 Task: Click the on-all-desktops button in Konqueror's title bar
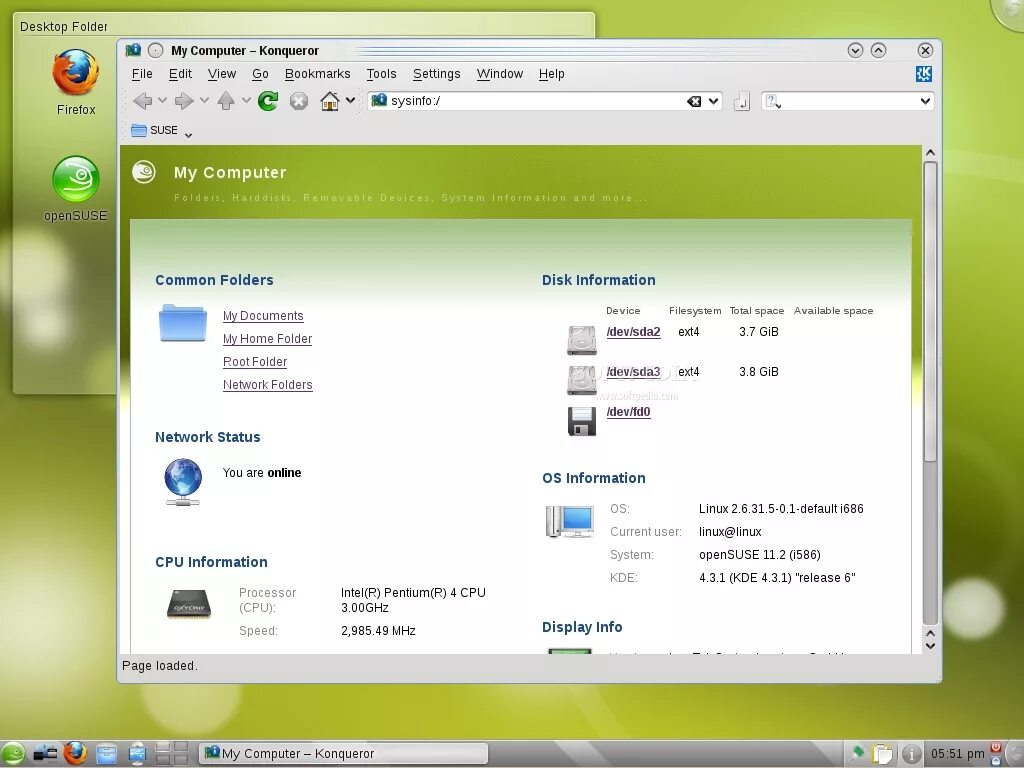tap(155, 50)
